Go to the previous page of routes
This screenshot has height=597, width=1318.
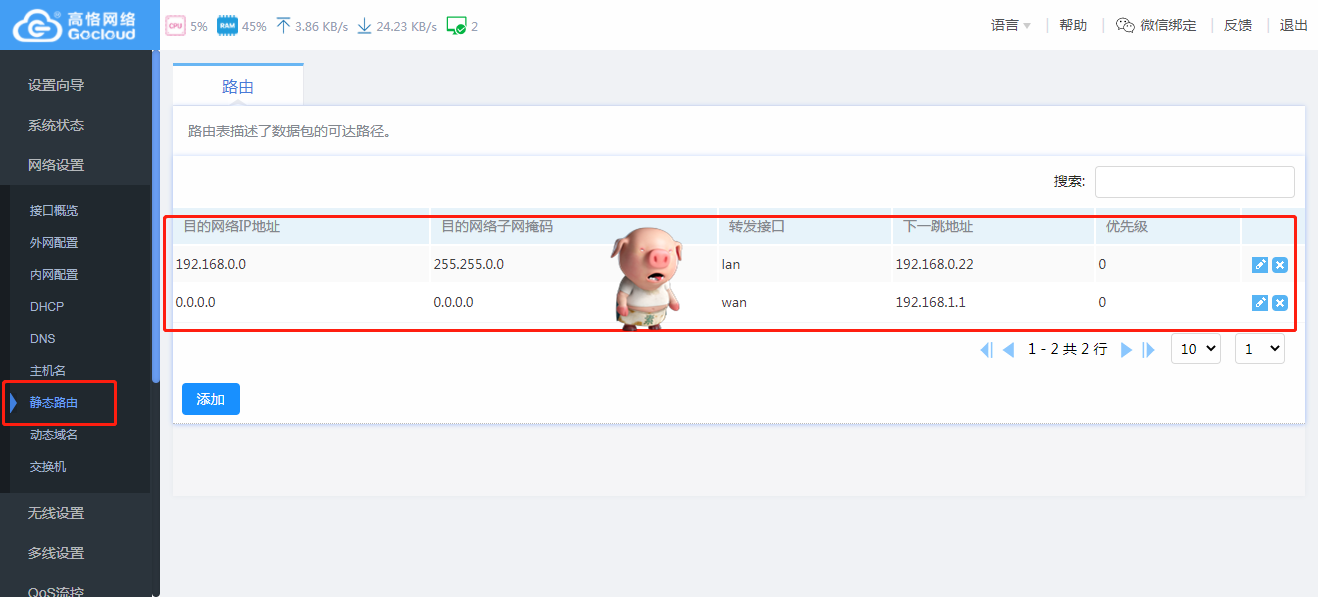click(1008, 349)
